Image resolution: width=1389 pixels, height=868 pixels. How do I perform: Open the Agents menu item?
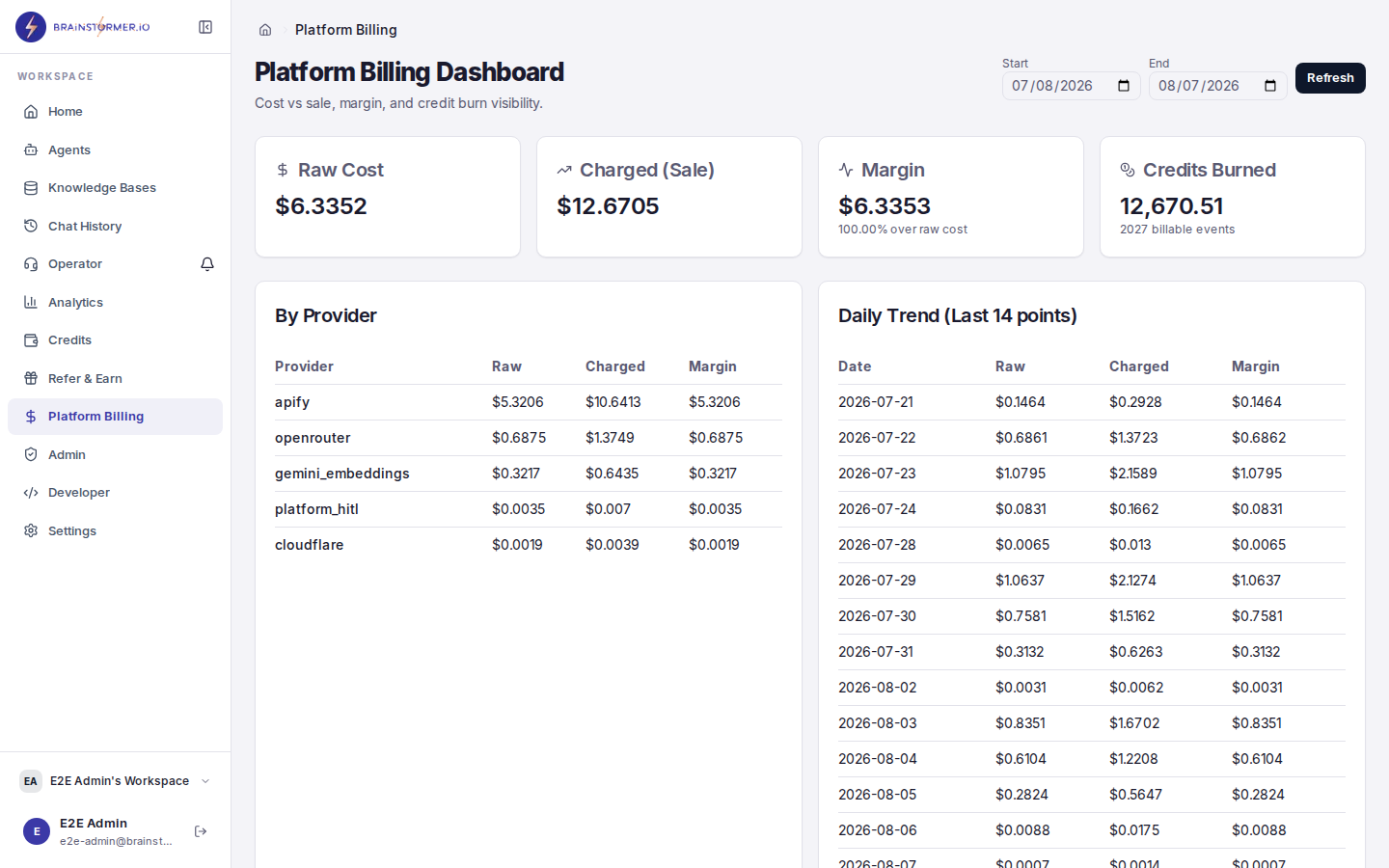(115, 149)
